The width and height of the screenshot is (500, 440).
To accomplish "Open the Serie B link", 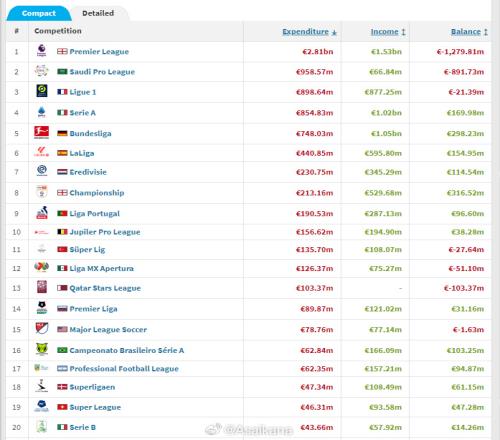I will click(82, 427).
